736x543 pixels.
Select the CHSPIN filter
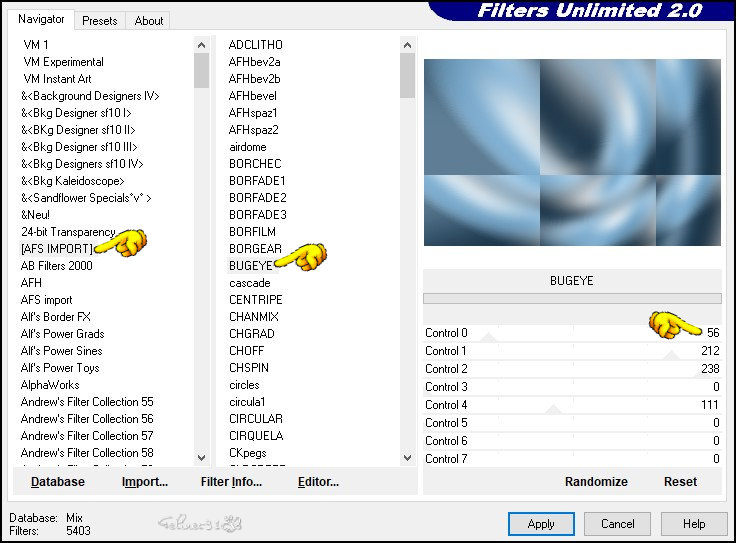(249, 368)
